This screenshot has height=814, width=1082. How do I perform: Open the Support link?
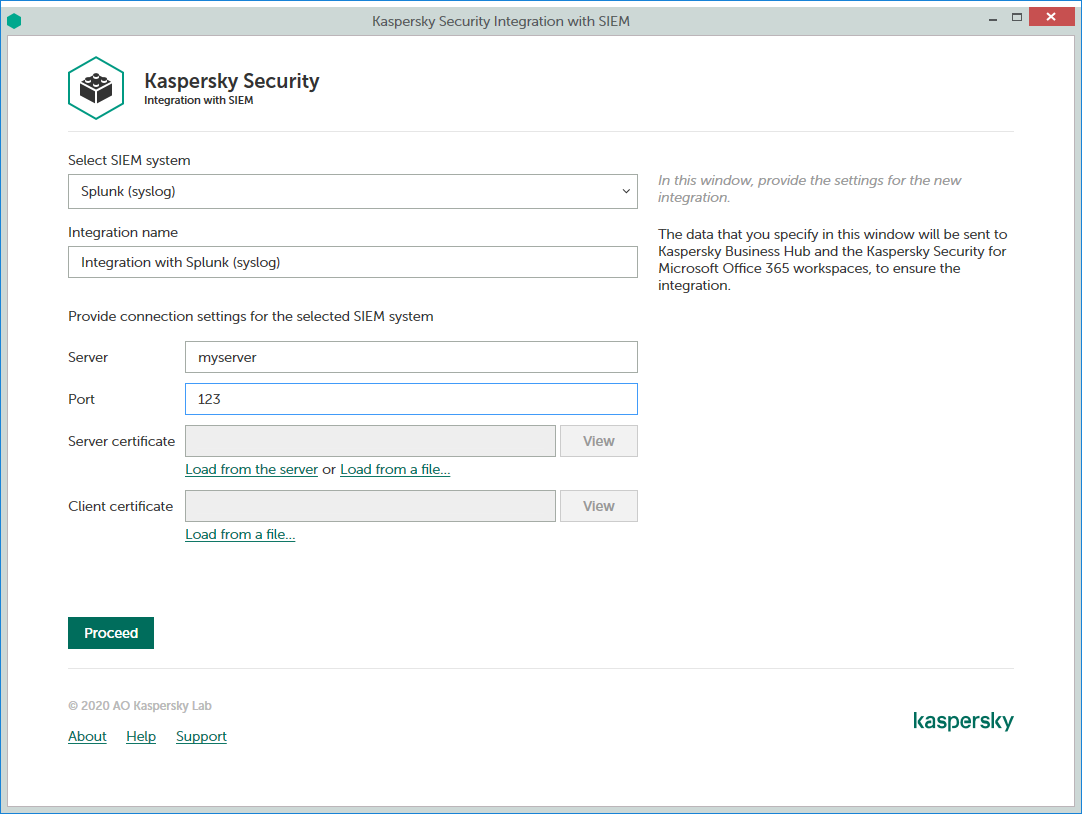coord(201,736)
